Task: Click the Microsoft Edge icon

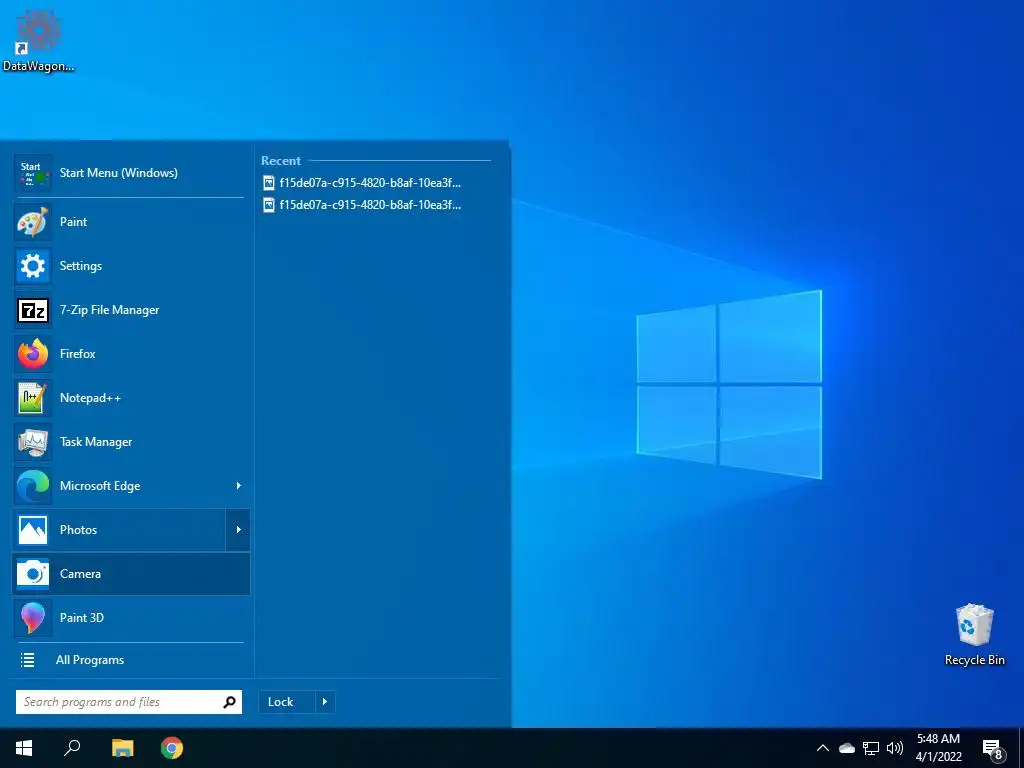Action: pyautogui.click(x=33, y=486)
